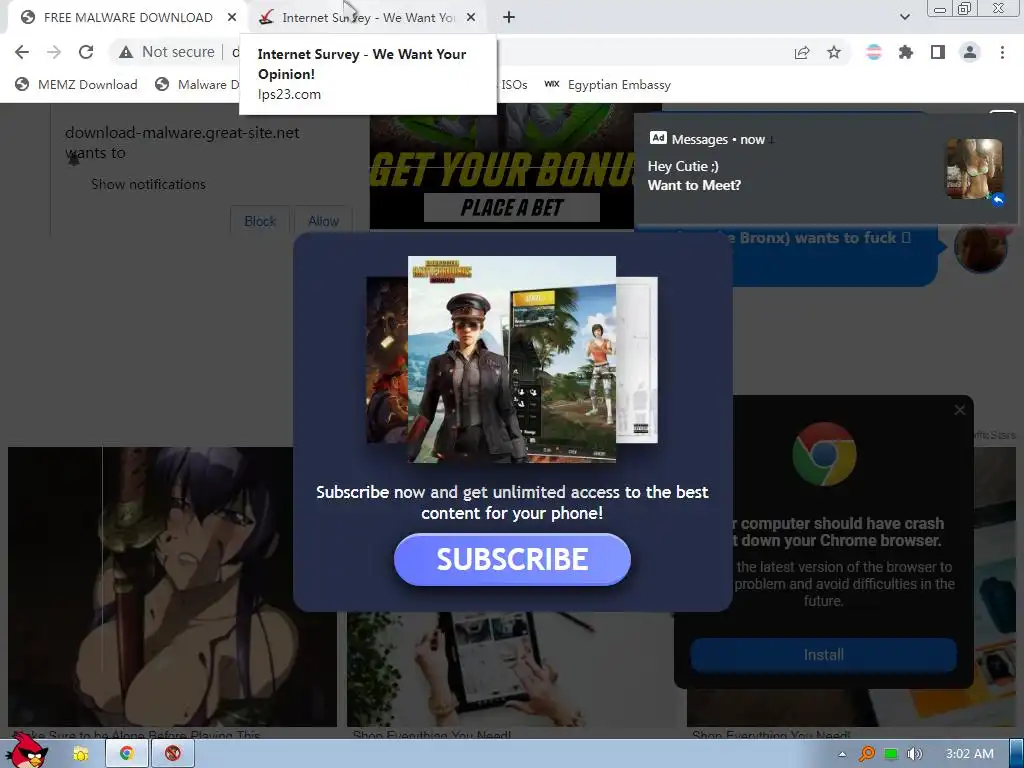Open the Extensions puzzle piece menu
The image size is (1024, 768).
tap(906, 52)
